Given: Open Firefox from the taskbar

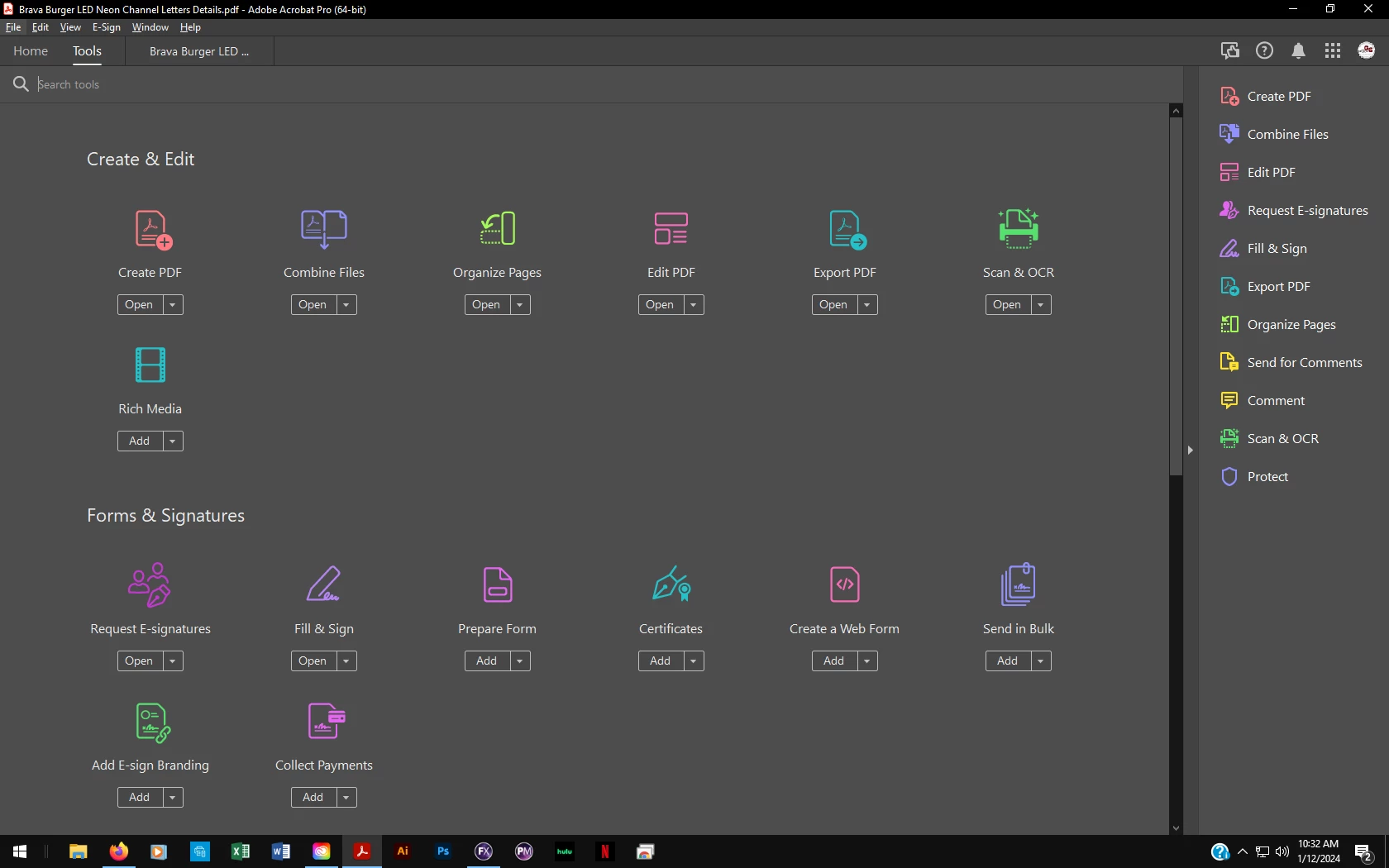Looking at the screenshot, I should (x=119, y=851).
